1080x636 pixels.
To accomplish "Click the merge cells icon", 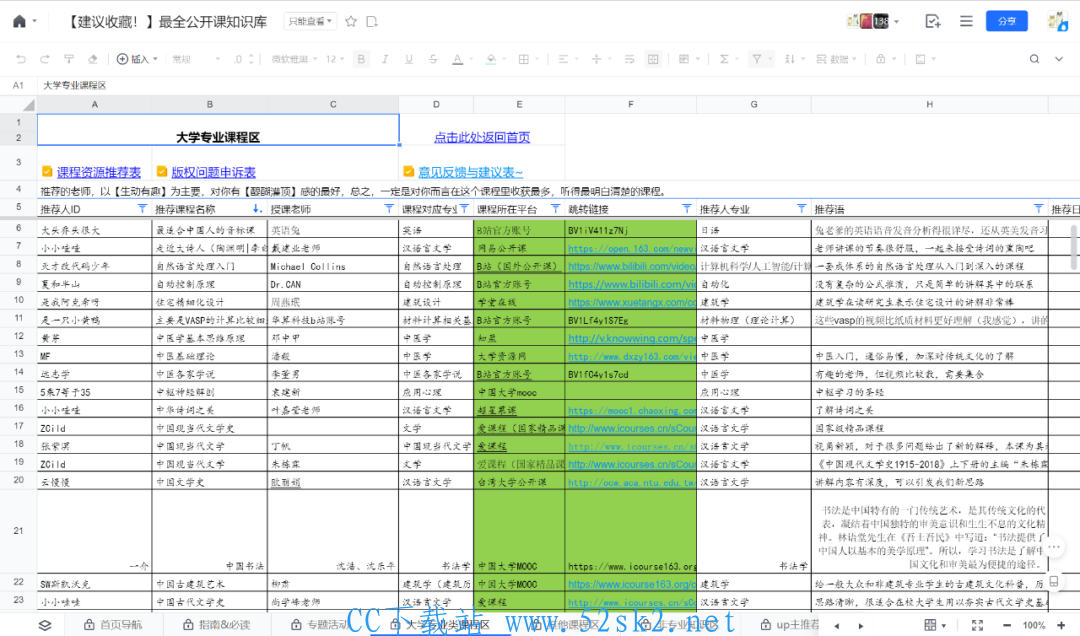I will point(653,59).
